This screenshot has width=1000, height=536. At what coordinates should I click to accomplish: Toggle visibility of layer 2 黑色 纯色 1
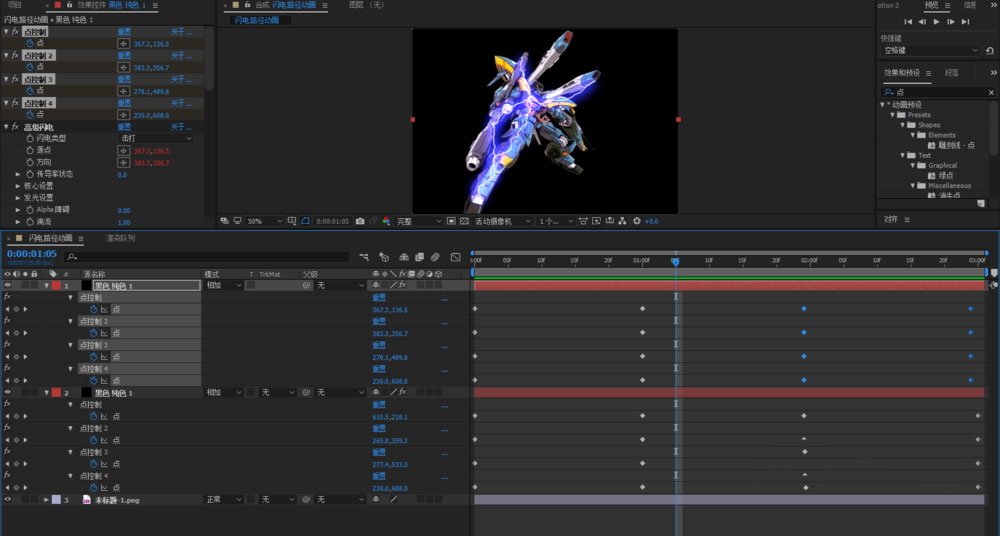coord(8,393)
